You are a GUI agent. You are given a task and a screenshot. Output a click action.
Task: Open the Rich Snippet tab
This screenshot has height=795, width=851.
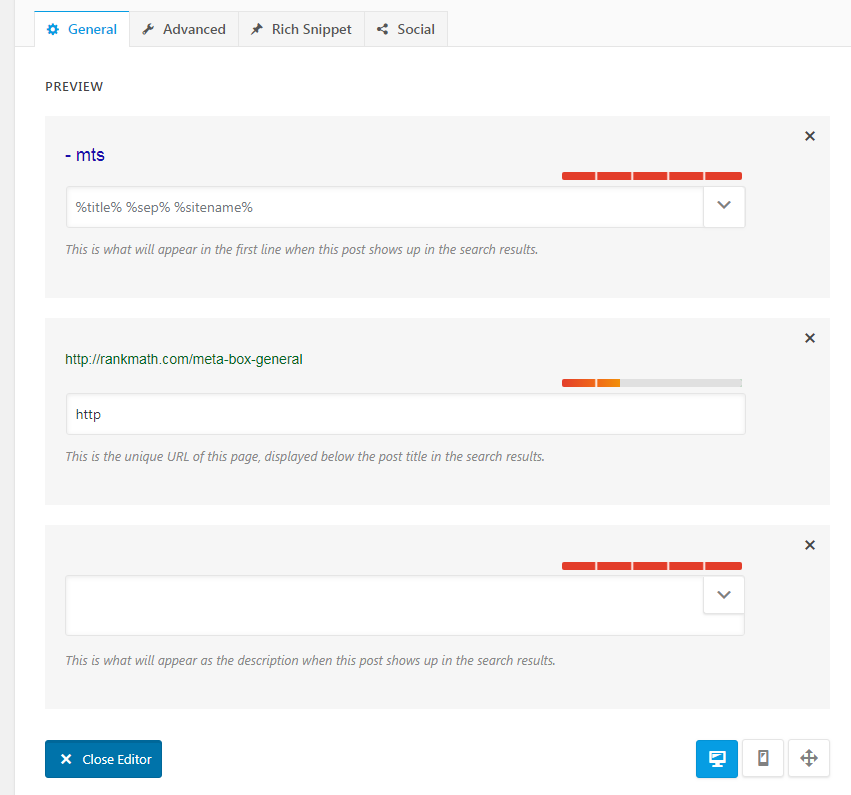[x=301, y=29]
